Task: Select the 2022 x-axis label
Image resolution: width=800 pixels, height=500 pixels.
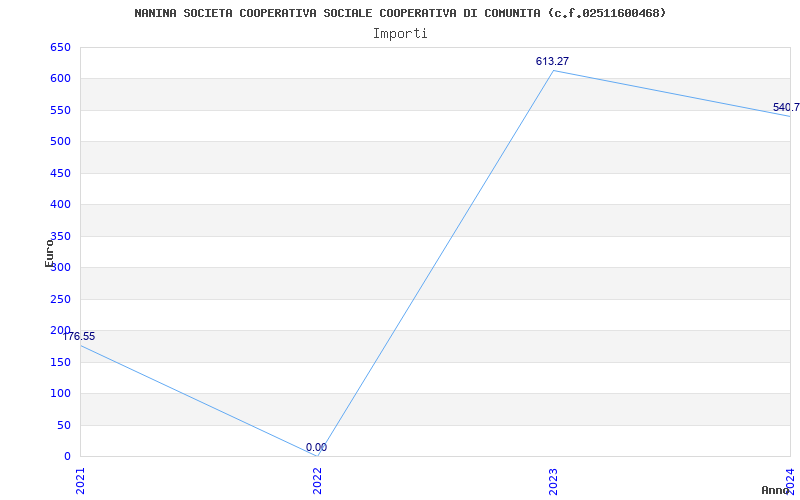Action: pyautogui.click(x=317, y=481)
